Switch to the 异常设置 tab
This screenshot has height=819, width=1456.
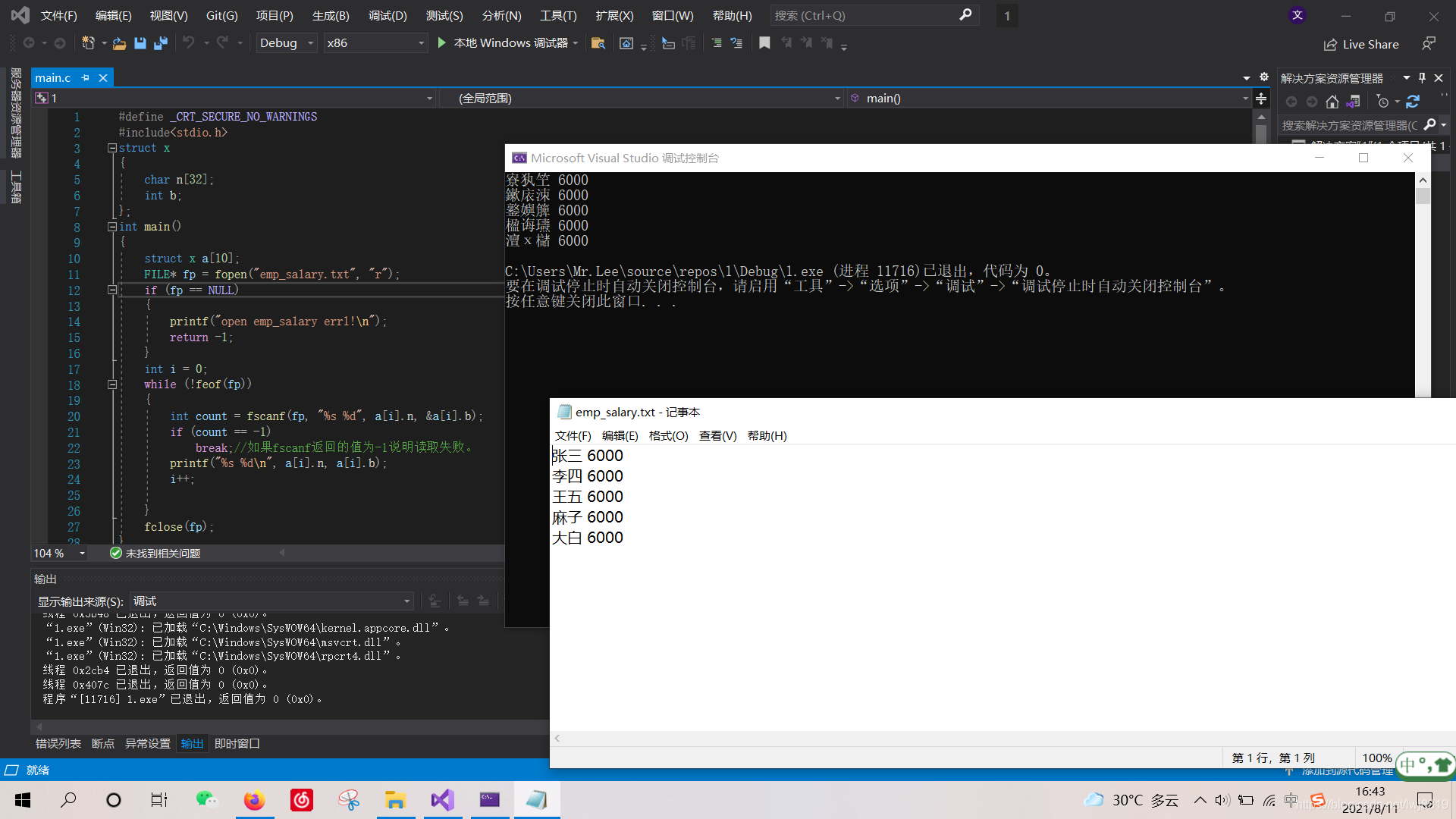(x=148, y=744)
